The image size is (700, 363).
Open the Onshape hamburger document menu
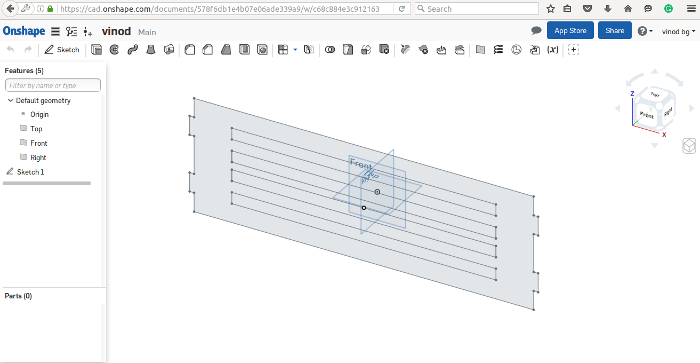pyautogui.click(x=55, y=31)
